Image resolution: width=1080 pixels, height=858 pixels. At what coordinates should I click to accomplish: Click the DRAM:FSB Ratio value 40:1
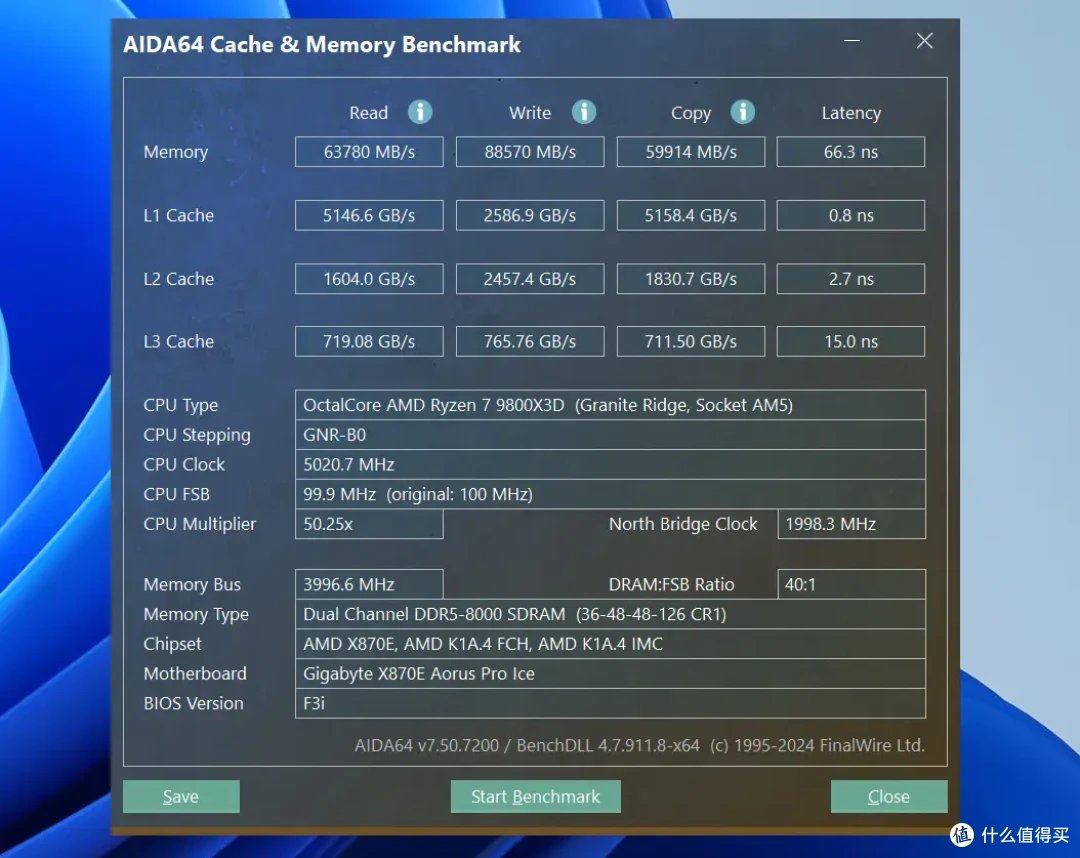[851, 584]
